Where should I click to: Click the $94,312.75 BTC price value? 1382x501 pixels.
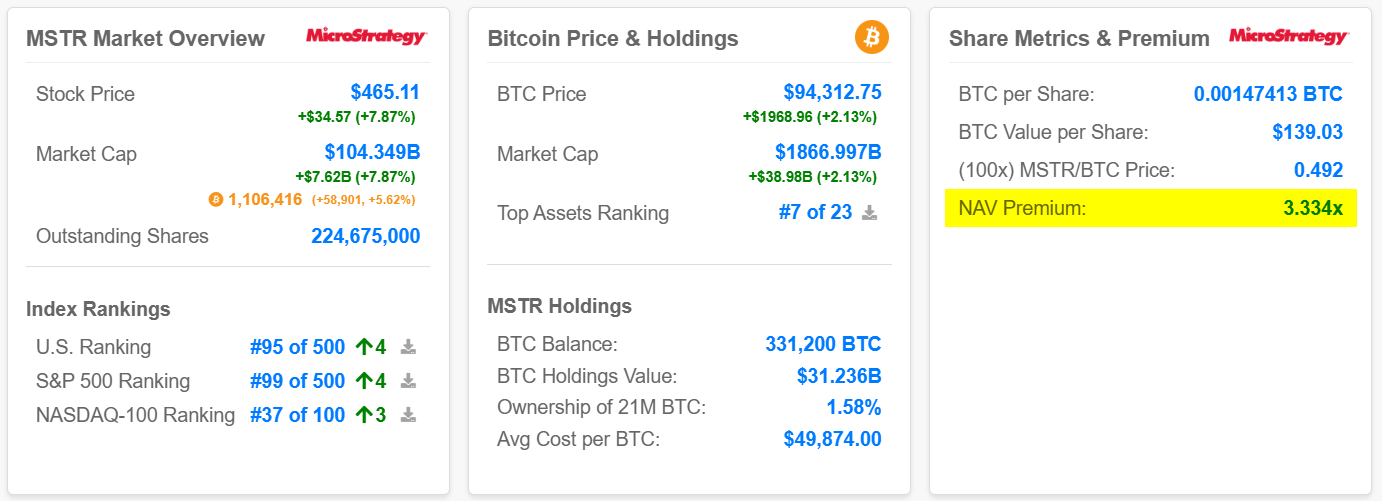pos(832,93)
